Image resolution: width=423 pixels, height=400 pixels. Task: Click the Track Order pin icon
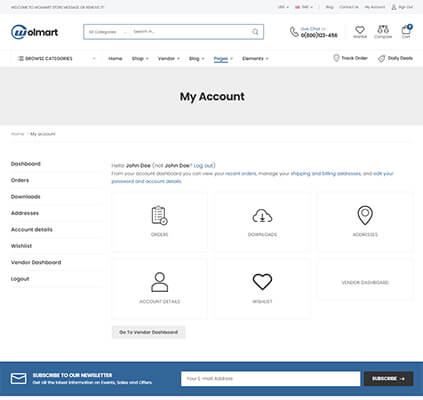pos(336,58)
